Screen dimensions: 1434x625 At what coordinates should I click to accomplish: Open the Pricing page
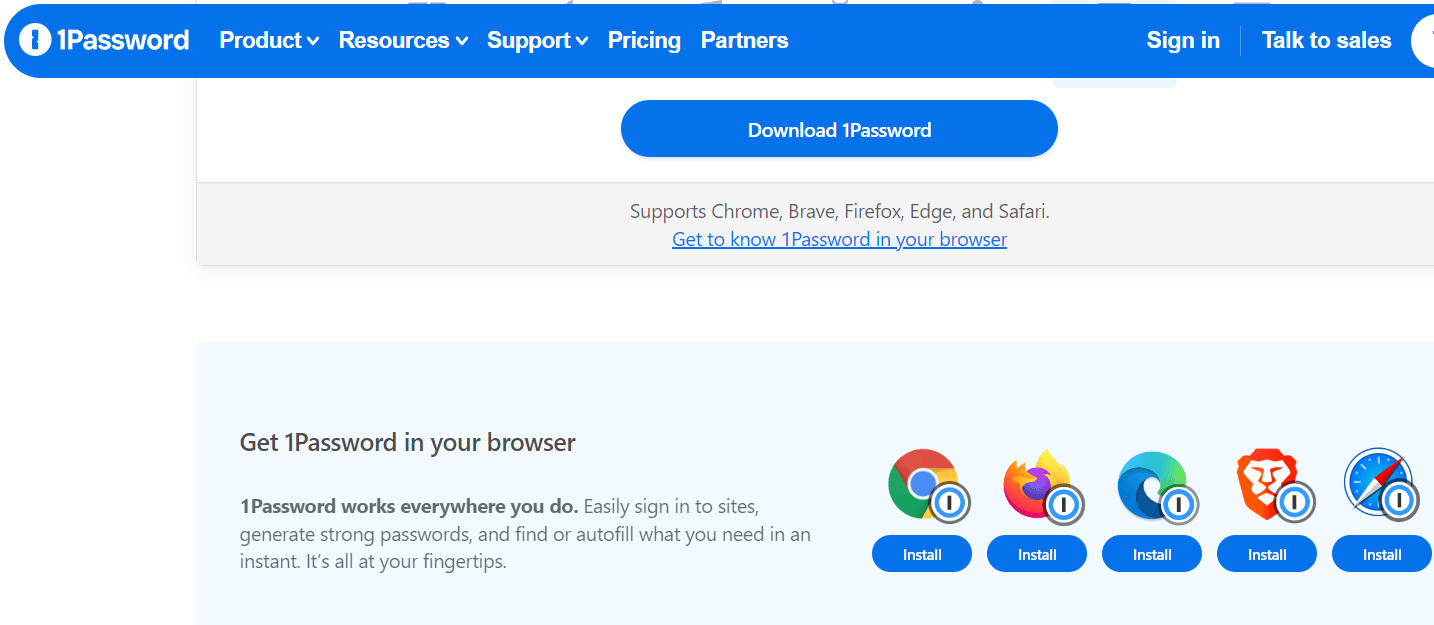[644, 40]
